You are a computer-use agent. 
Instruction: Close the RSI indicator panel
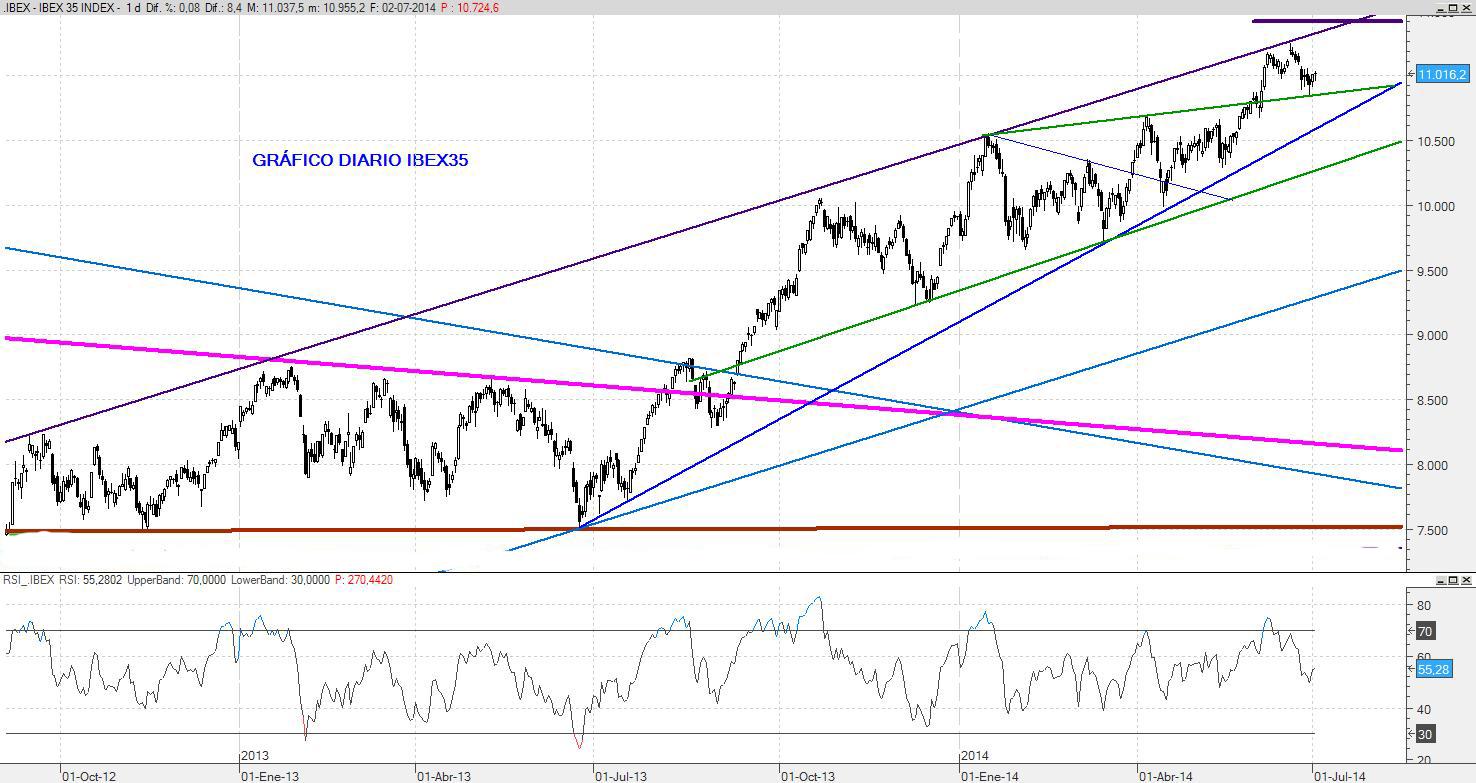pos(1466,580)
